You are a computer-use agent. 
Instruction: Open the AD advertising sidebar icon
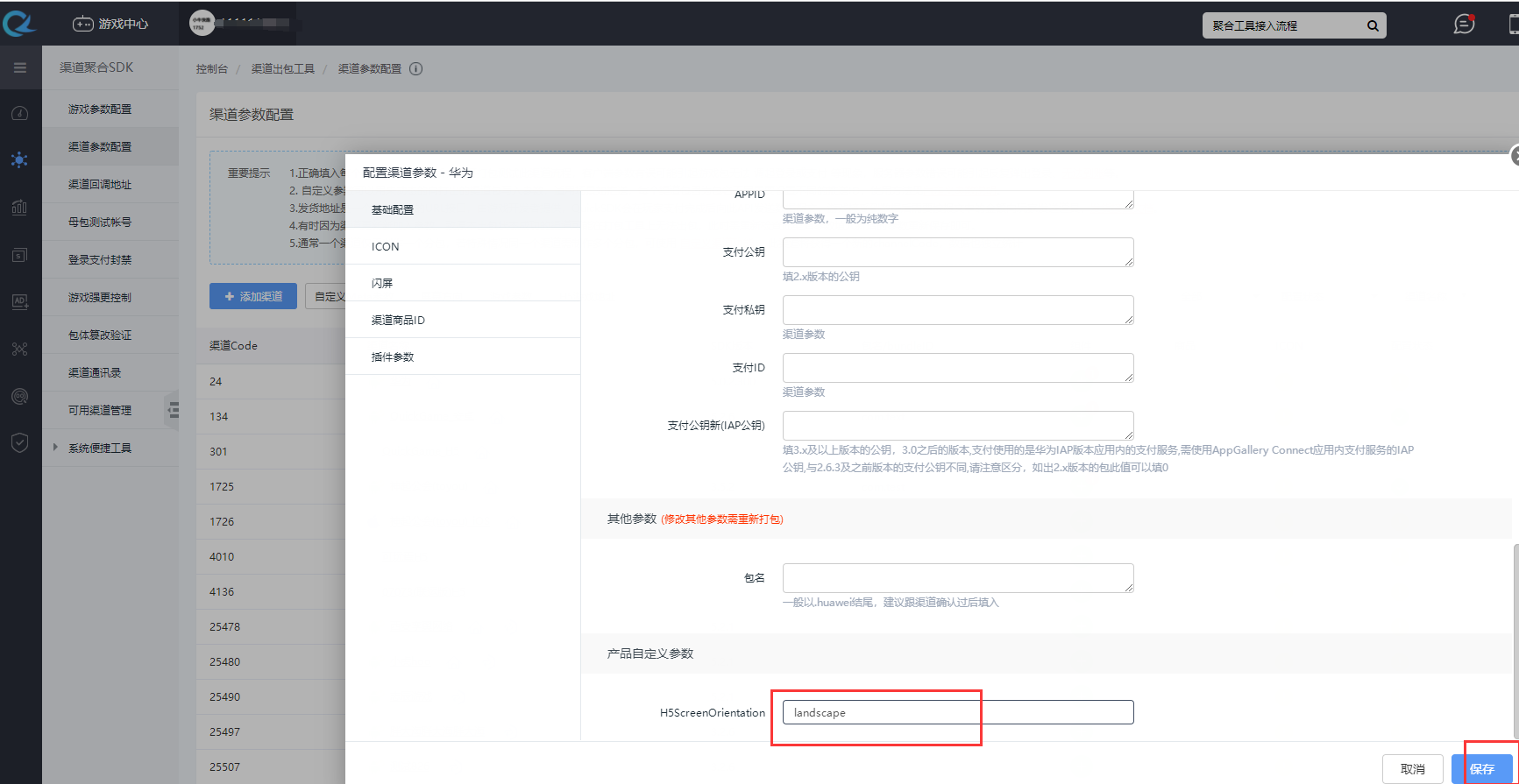click(19, 301)
